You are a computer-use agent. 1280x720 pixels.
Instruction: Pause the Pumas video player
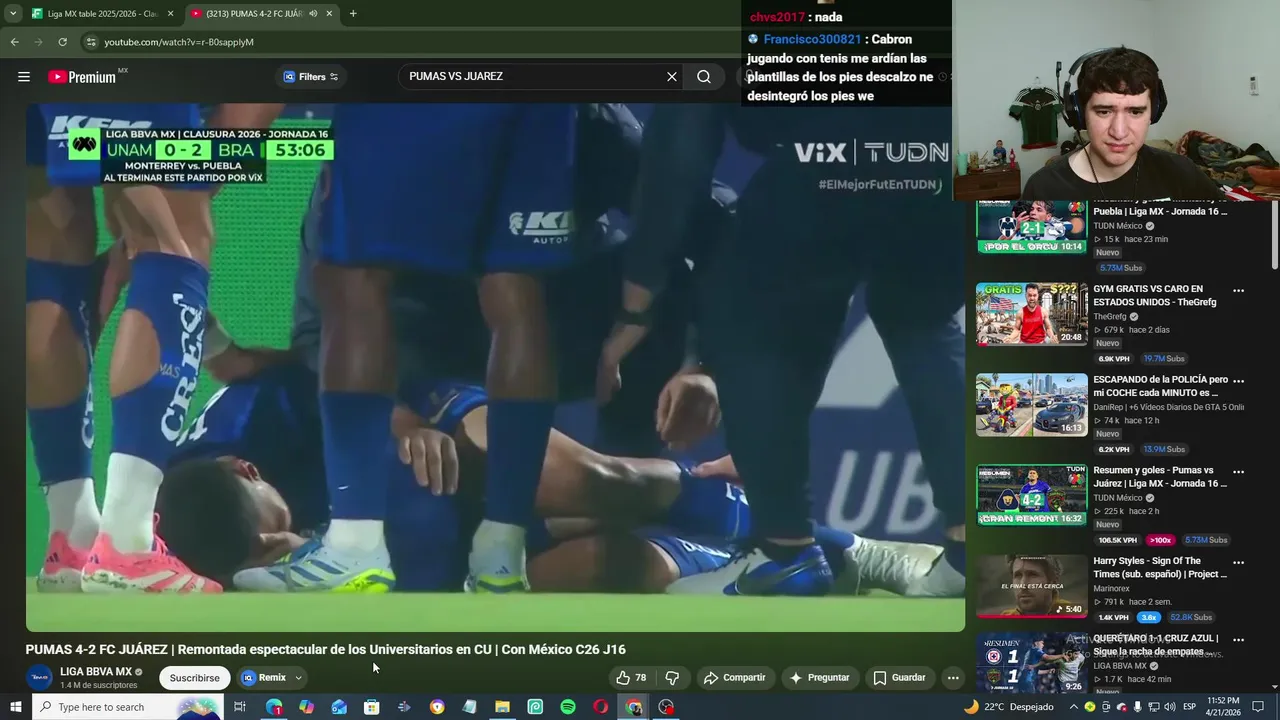coord(495,367)
